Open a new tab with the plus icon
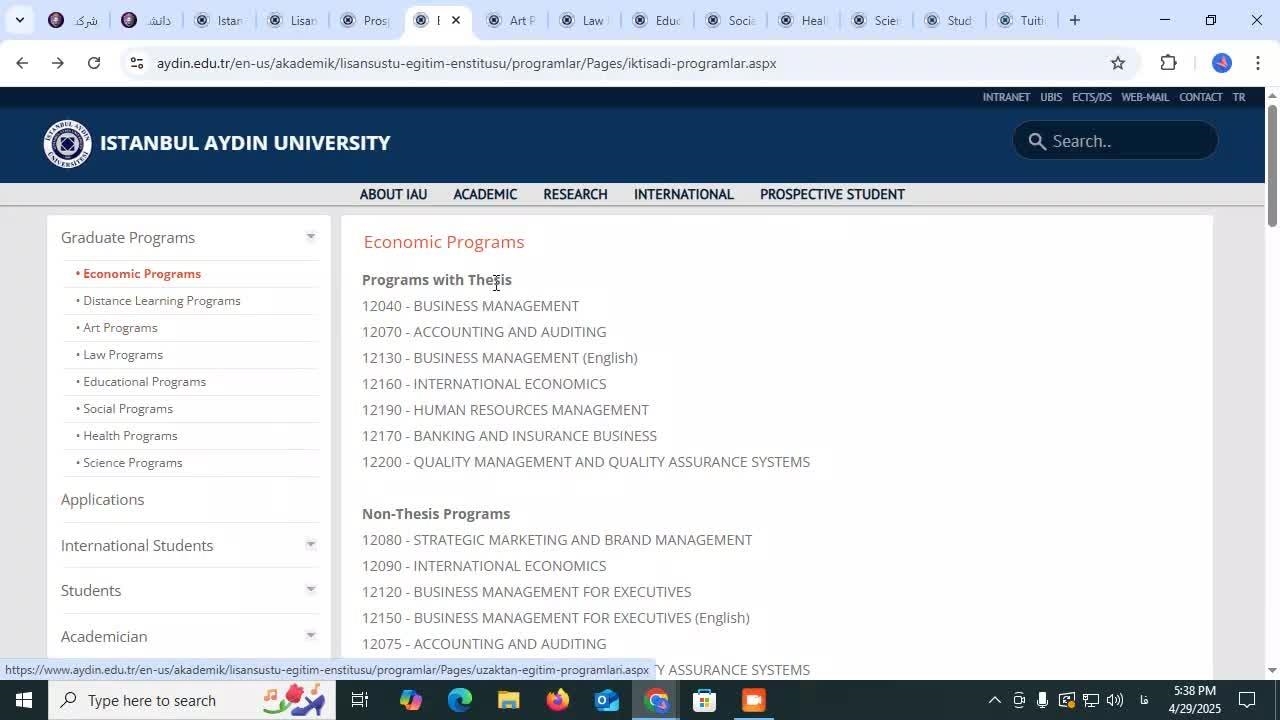 pyautogui.click(x=1074, y=20)
